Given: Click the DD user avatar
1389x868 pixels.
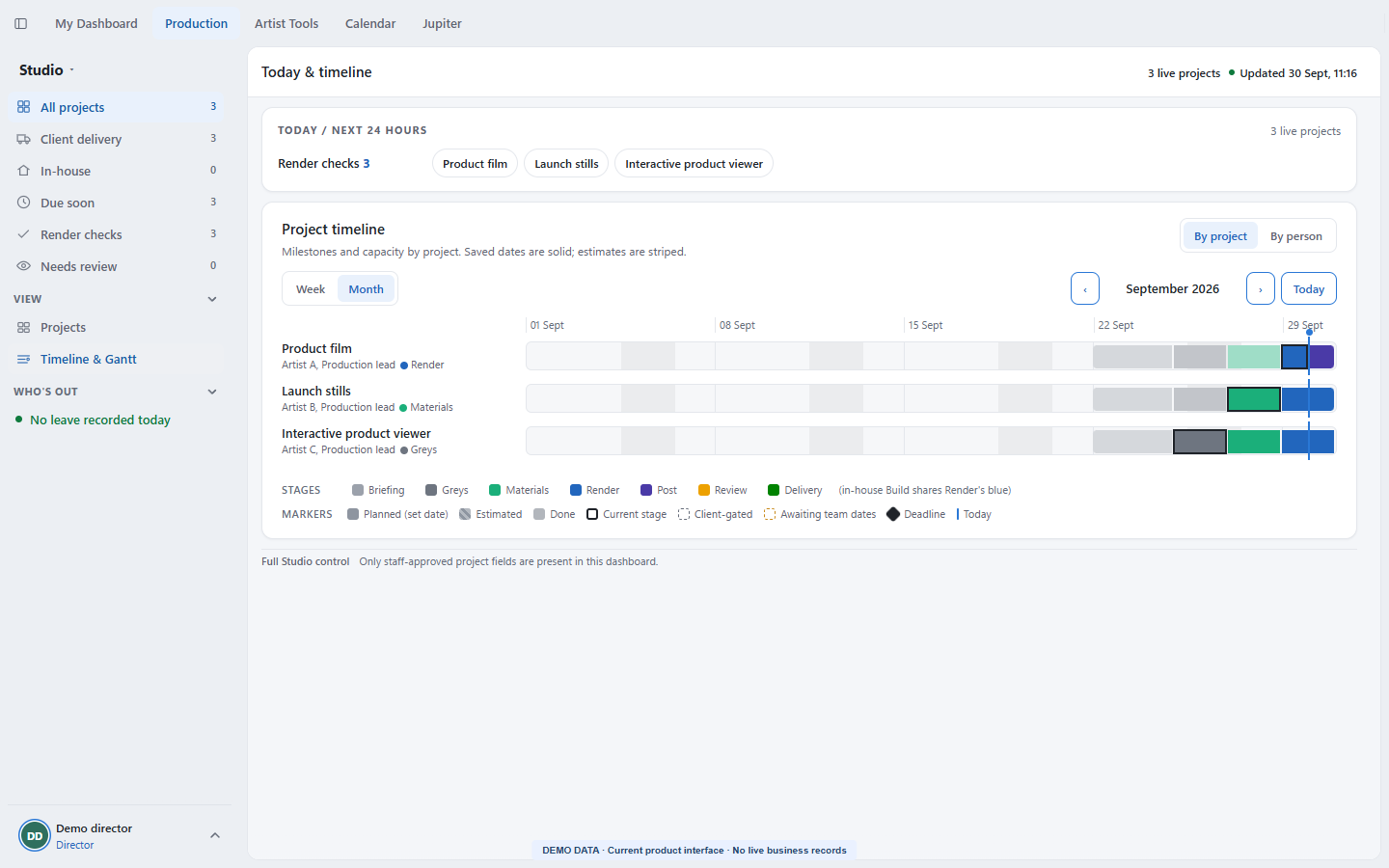Looking at the screenshot, I should [35, 836].
